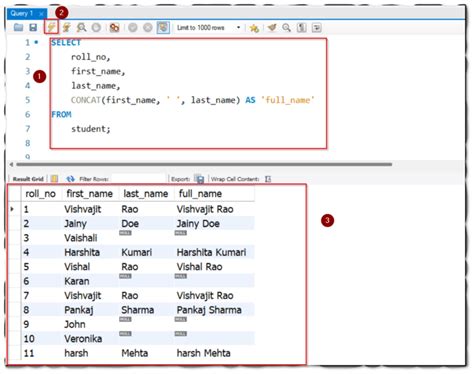Select the first_name column header
Screen dimensions: 474x374
click(x=90, y=194)
